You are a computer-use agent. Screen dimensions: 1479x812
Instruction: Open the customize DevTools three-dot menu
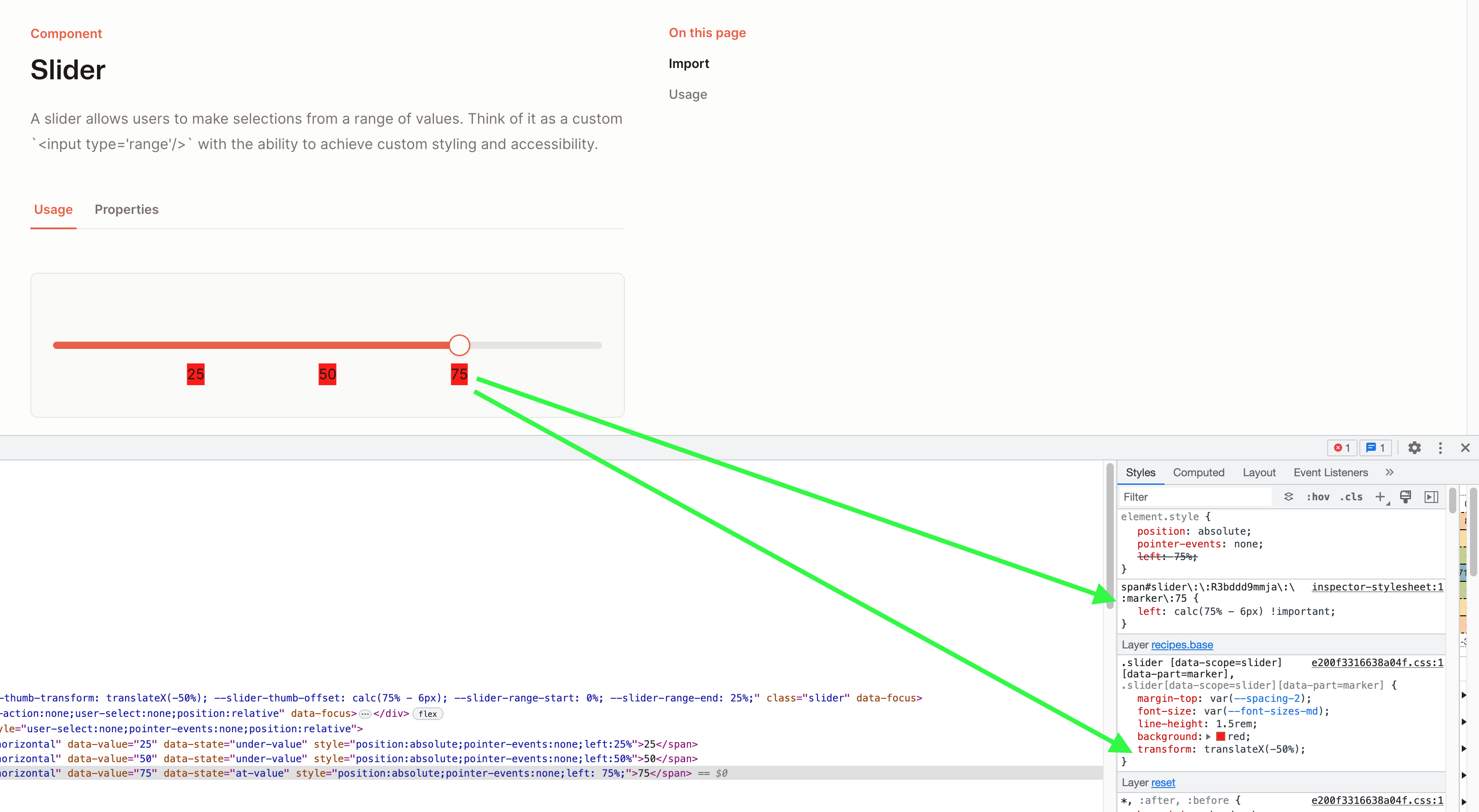coord(1440,448)
